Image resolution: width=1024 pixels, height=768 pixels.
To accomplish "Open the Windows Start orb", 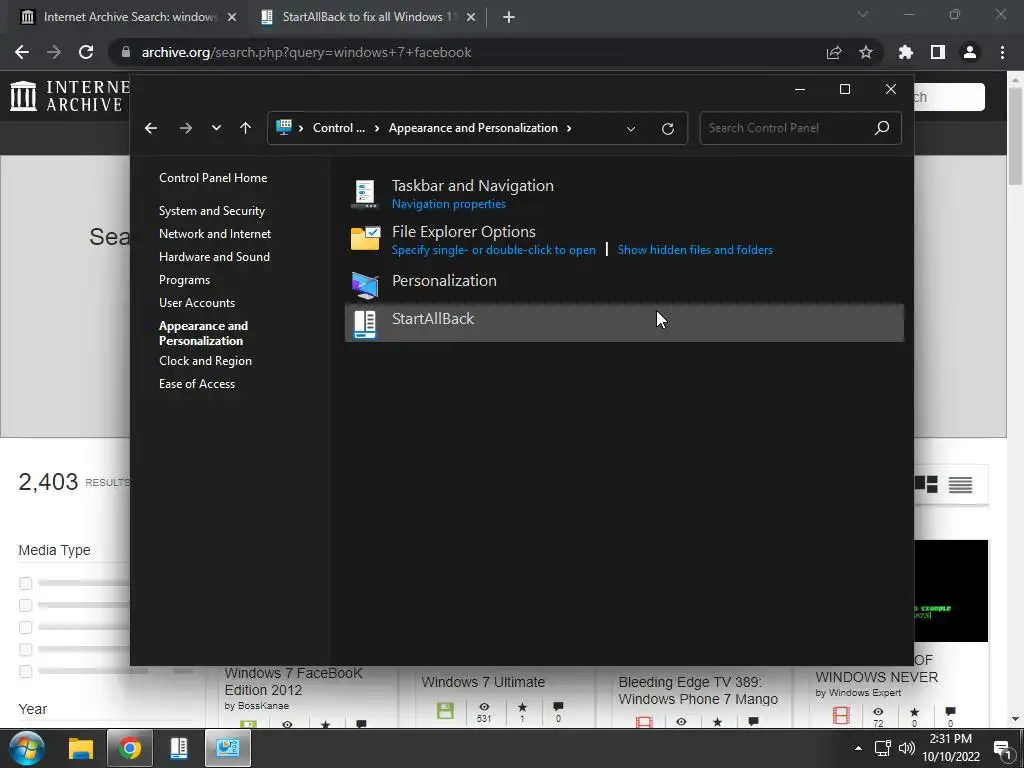I will (26, 748).
